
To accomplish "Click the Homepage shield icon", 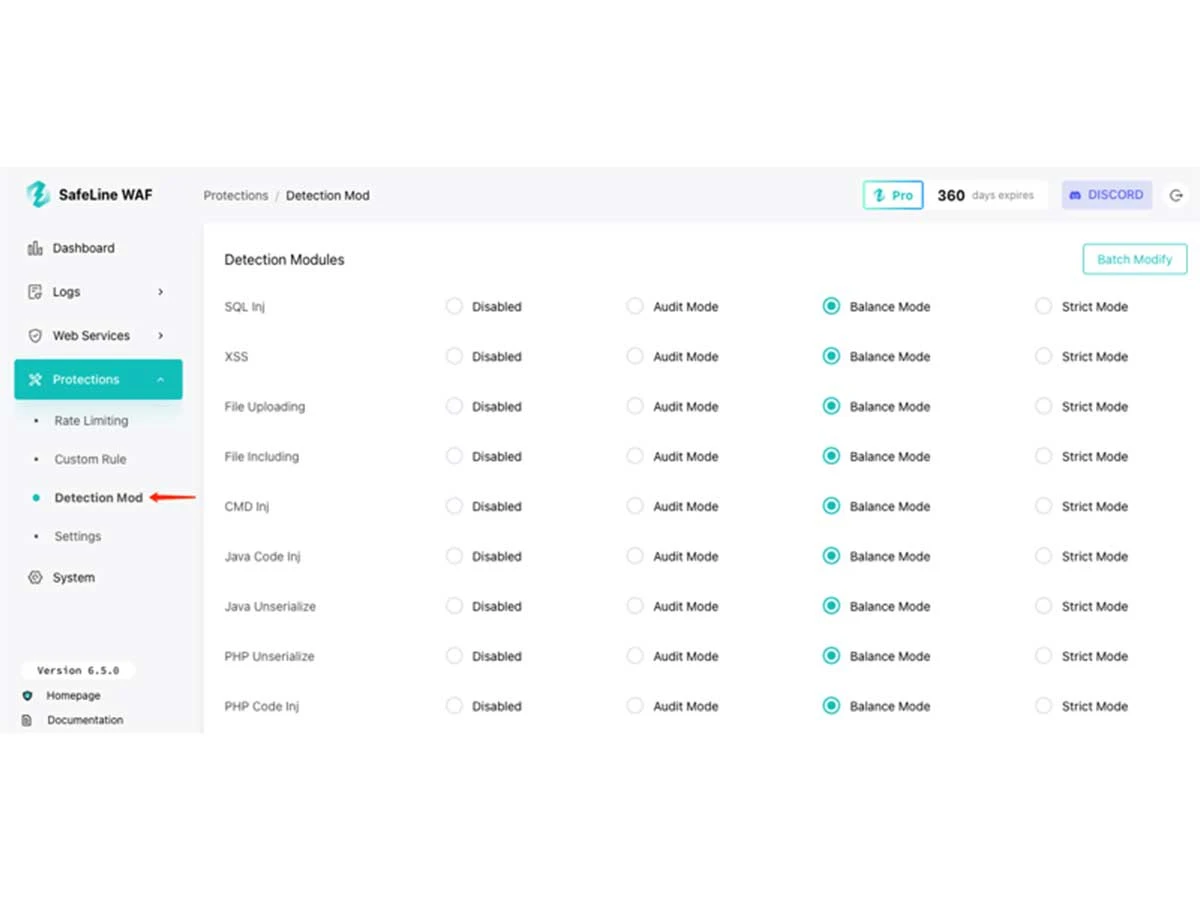I will point(27,696).
